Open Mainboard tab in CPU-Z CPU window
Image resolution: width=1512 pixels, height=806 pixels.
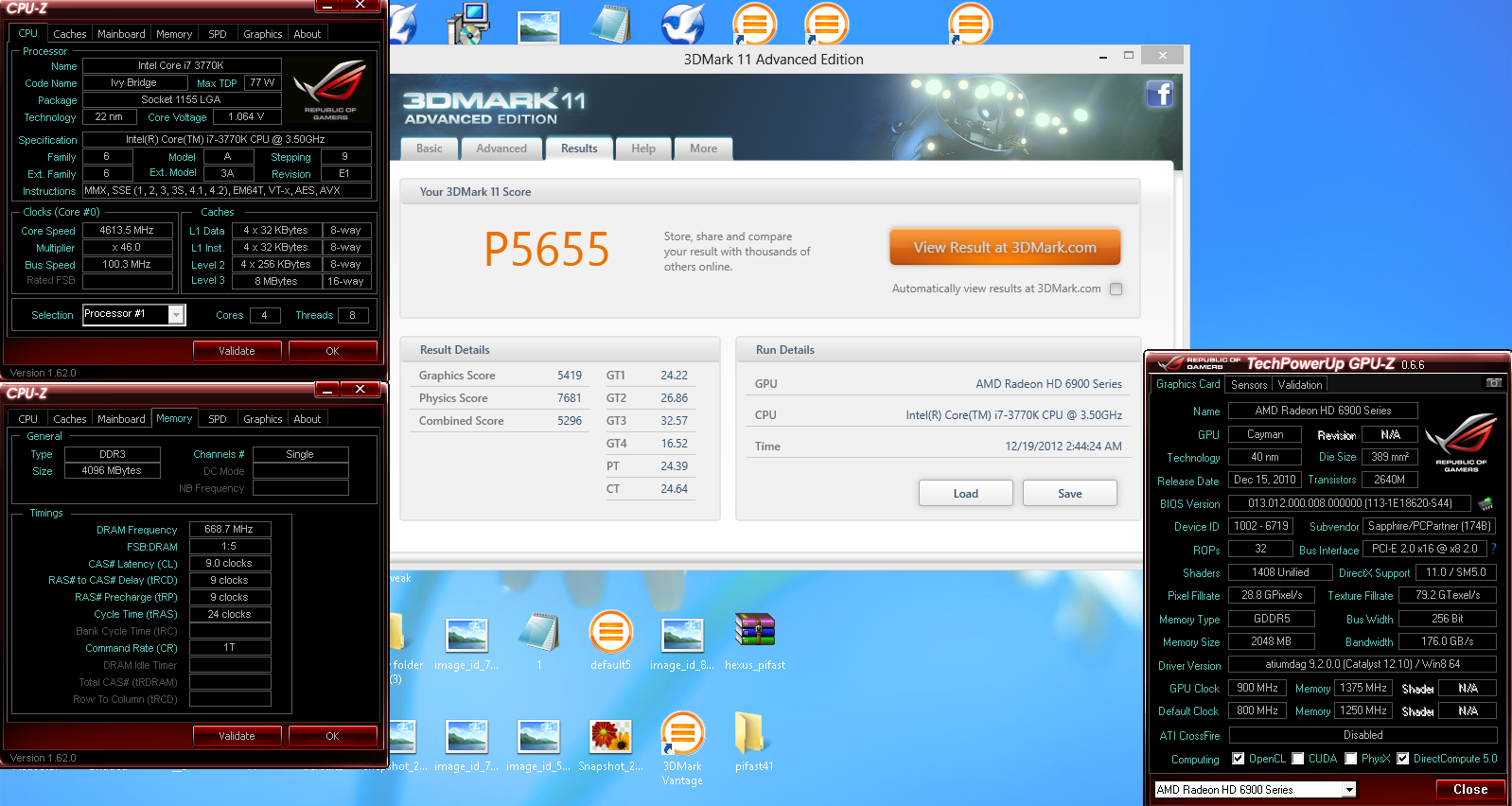coord(122,34)
